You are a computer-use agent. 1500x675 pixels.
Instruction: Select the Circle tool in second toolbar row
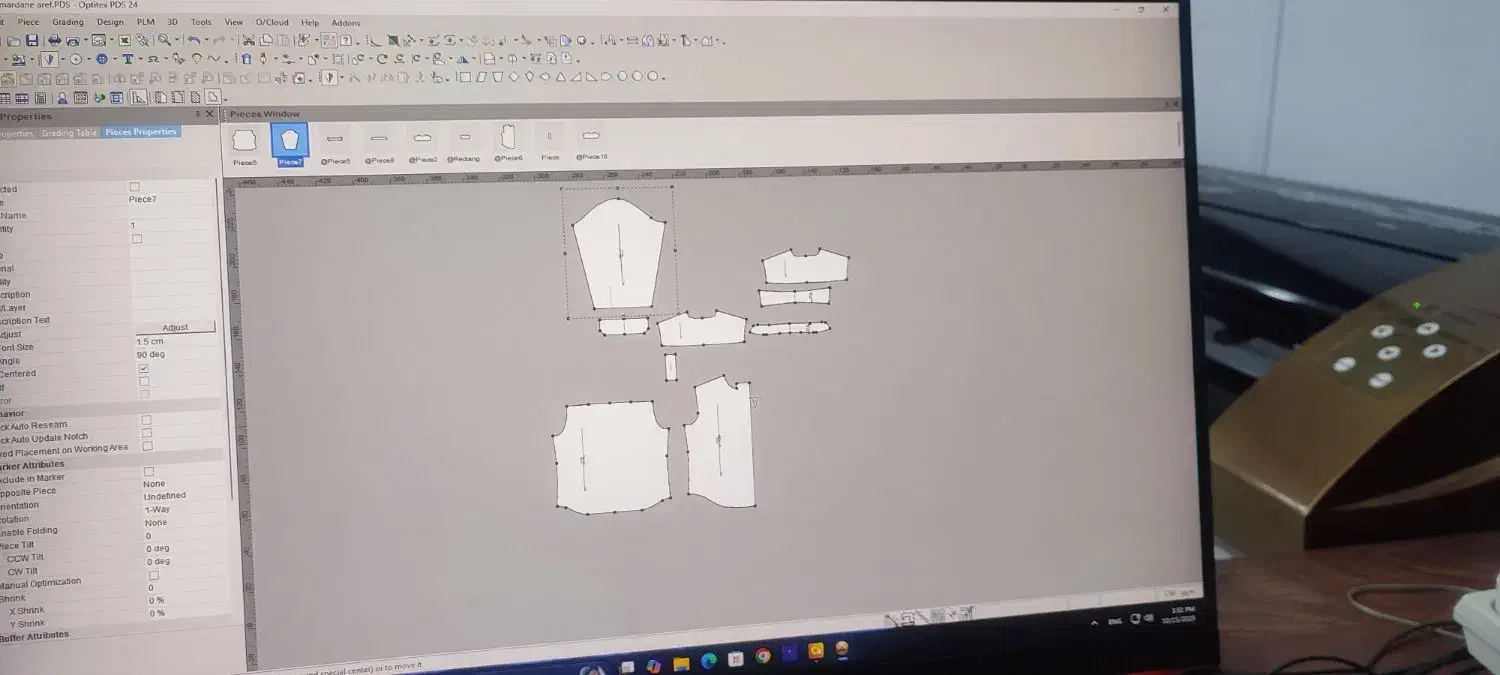click(75, 60)
